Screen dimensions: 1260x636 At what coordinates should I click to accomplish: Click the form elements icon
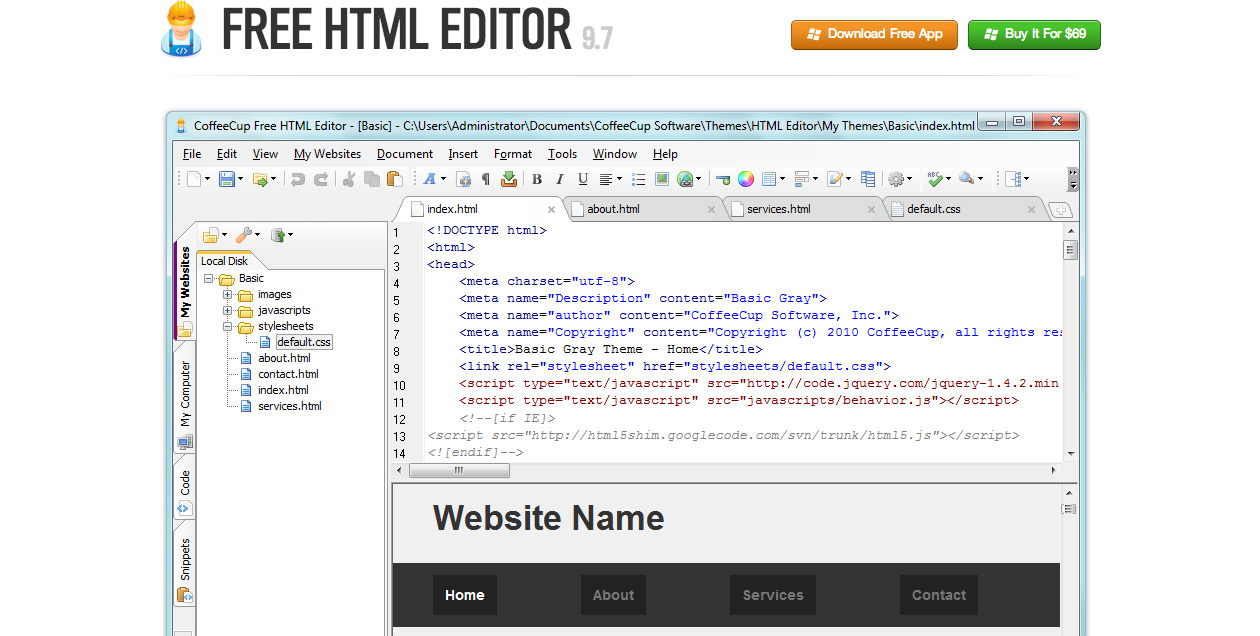(x=802, y=179)
